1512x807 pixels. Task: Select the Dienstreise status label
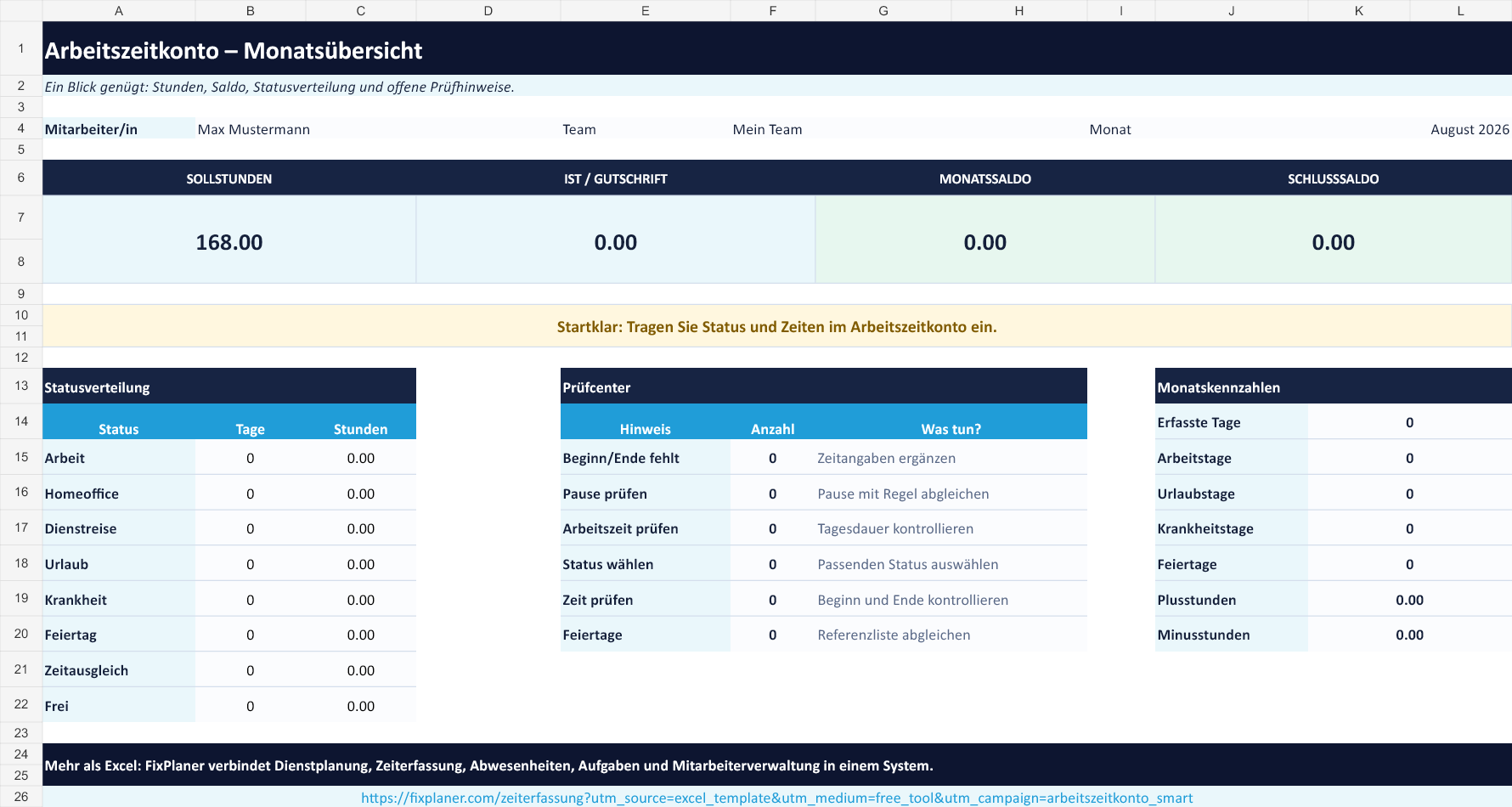coord(119,528)
